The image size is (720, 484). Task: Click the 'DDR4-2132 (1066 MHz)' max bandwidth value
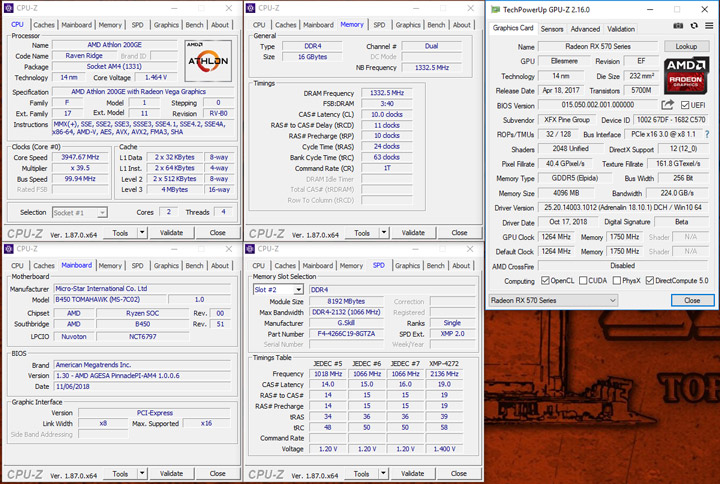pyautogui.click(x=346, y=312)
